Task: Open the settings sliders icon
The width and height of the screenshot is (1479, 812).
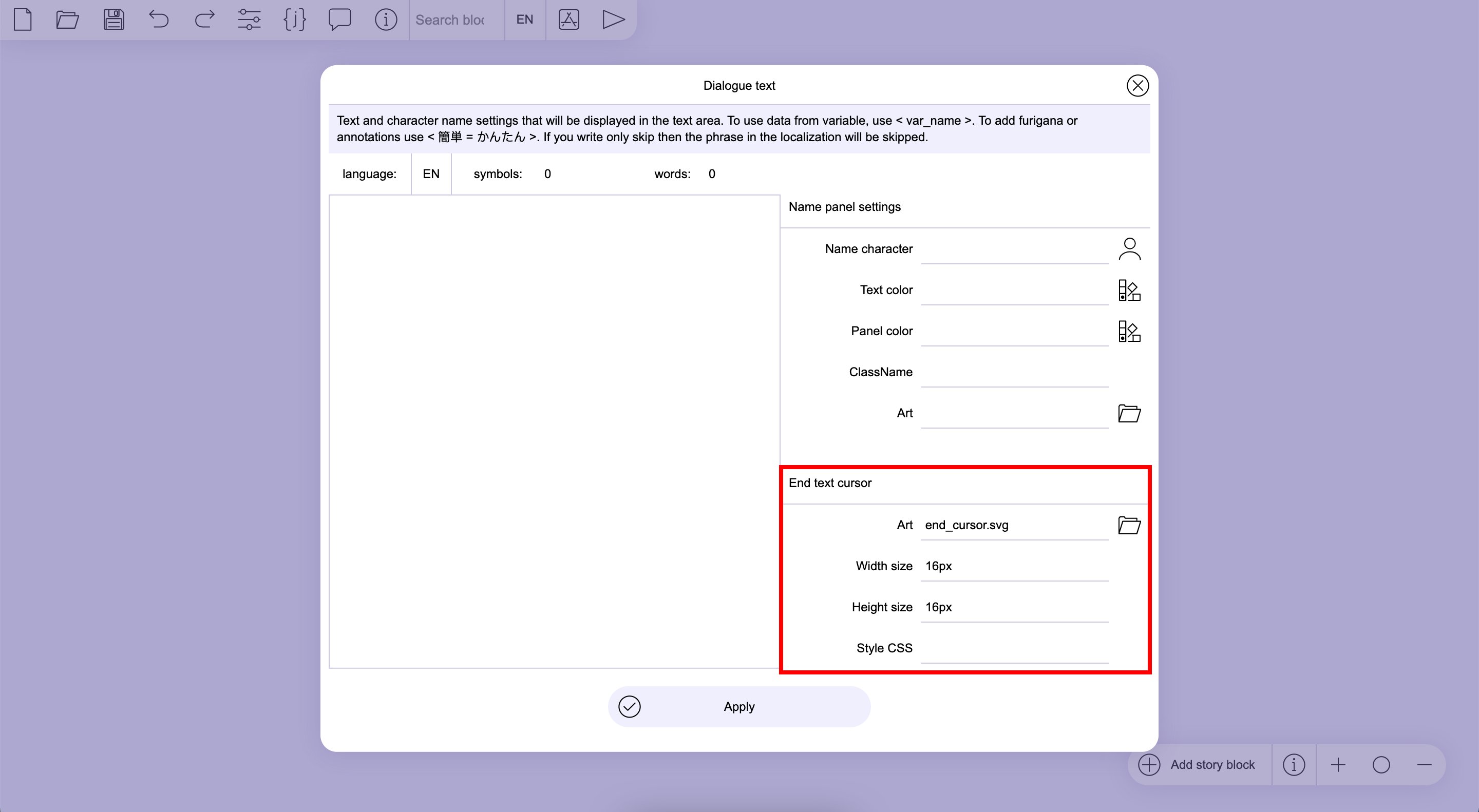Action: (249, 20)
